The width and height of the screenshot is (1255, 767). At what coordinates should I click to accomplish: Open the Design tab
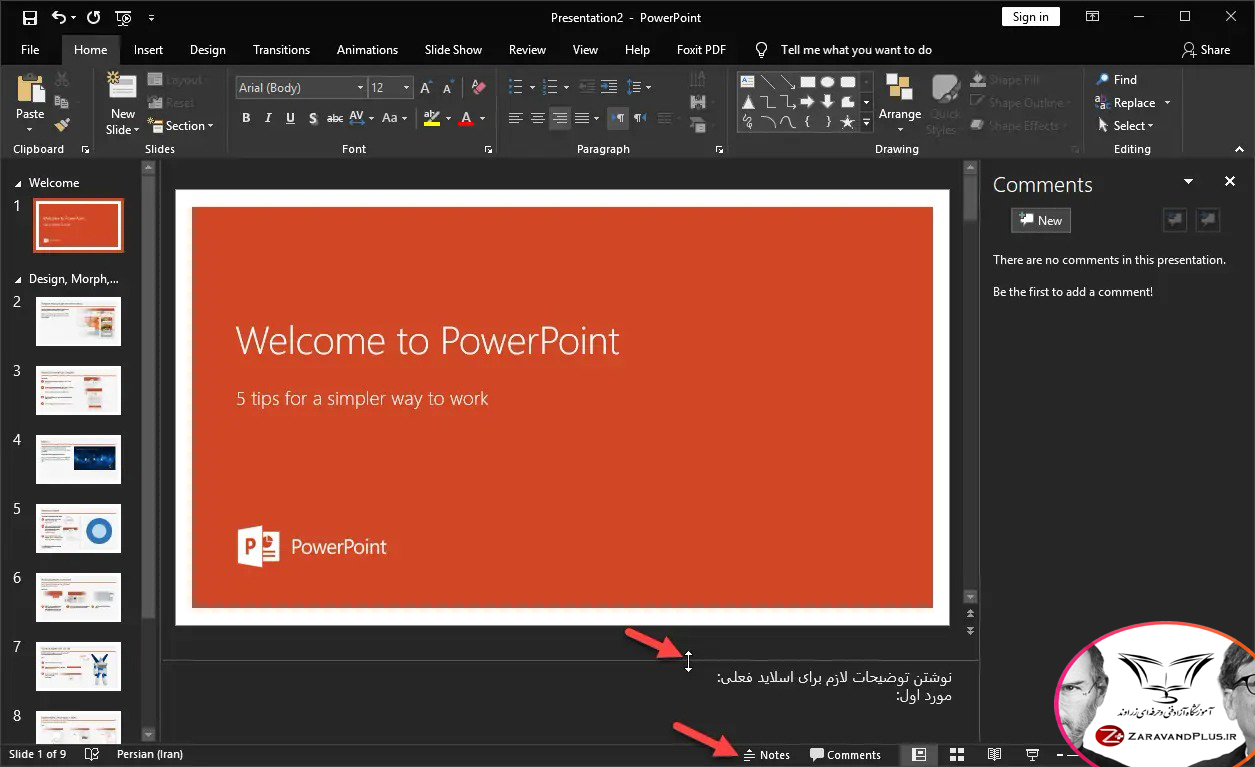point(208,50)
